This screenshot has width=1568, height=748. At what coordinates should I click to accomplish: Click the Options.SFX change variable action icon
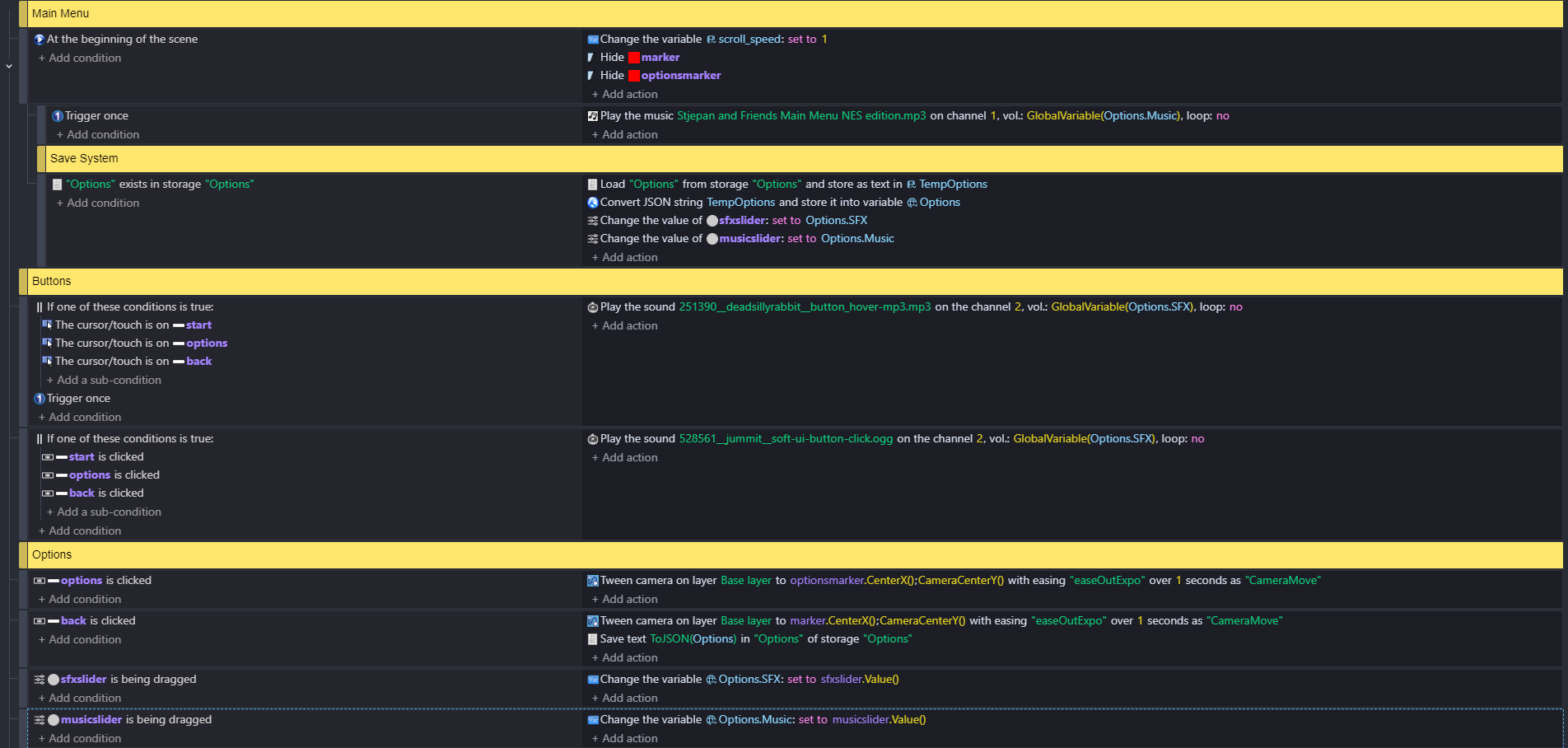[592, 680]
